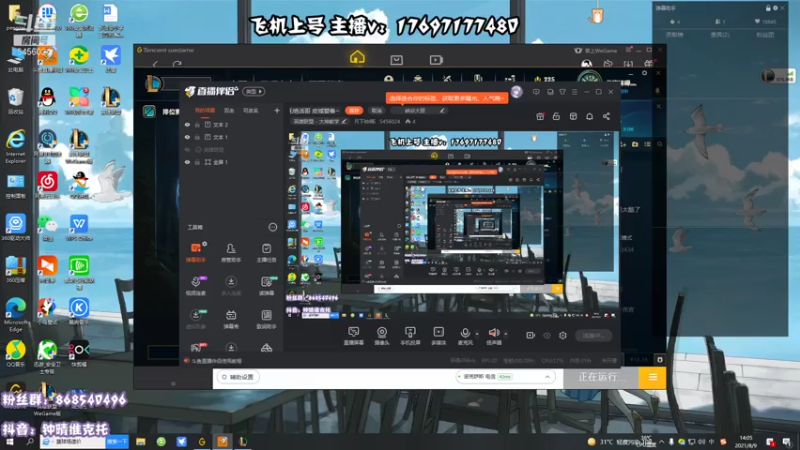800x450 pixels.
Task: Open WeGame 辅助设置 button
Action: click(x=238, y=377)
